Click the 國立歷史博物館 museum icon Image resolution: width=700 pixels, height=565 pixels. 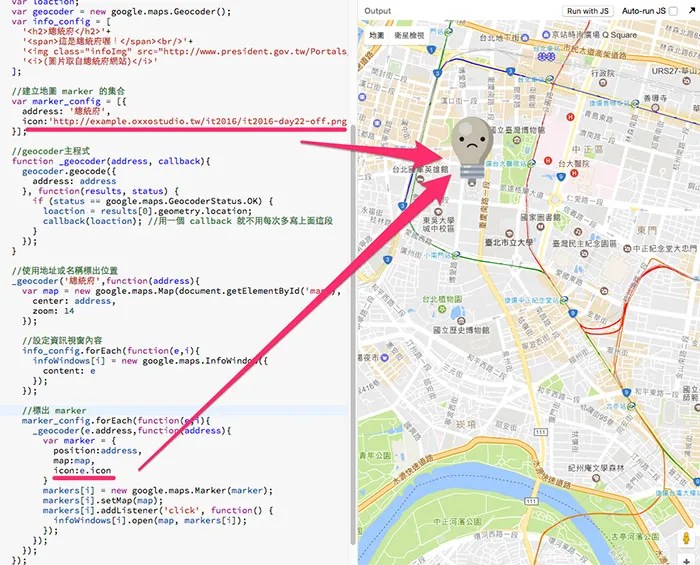[462, 320]
